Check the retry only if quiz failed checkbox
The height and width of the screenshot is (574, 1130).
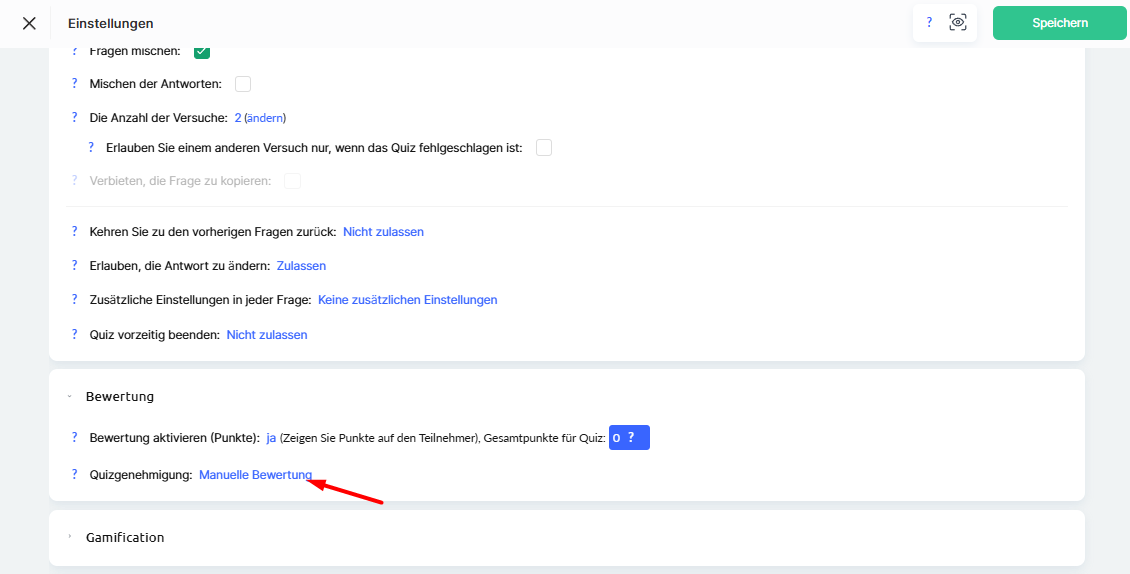[x=543, y=148]
